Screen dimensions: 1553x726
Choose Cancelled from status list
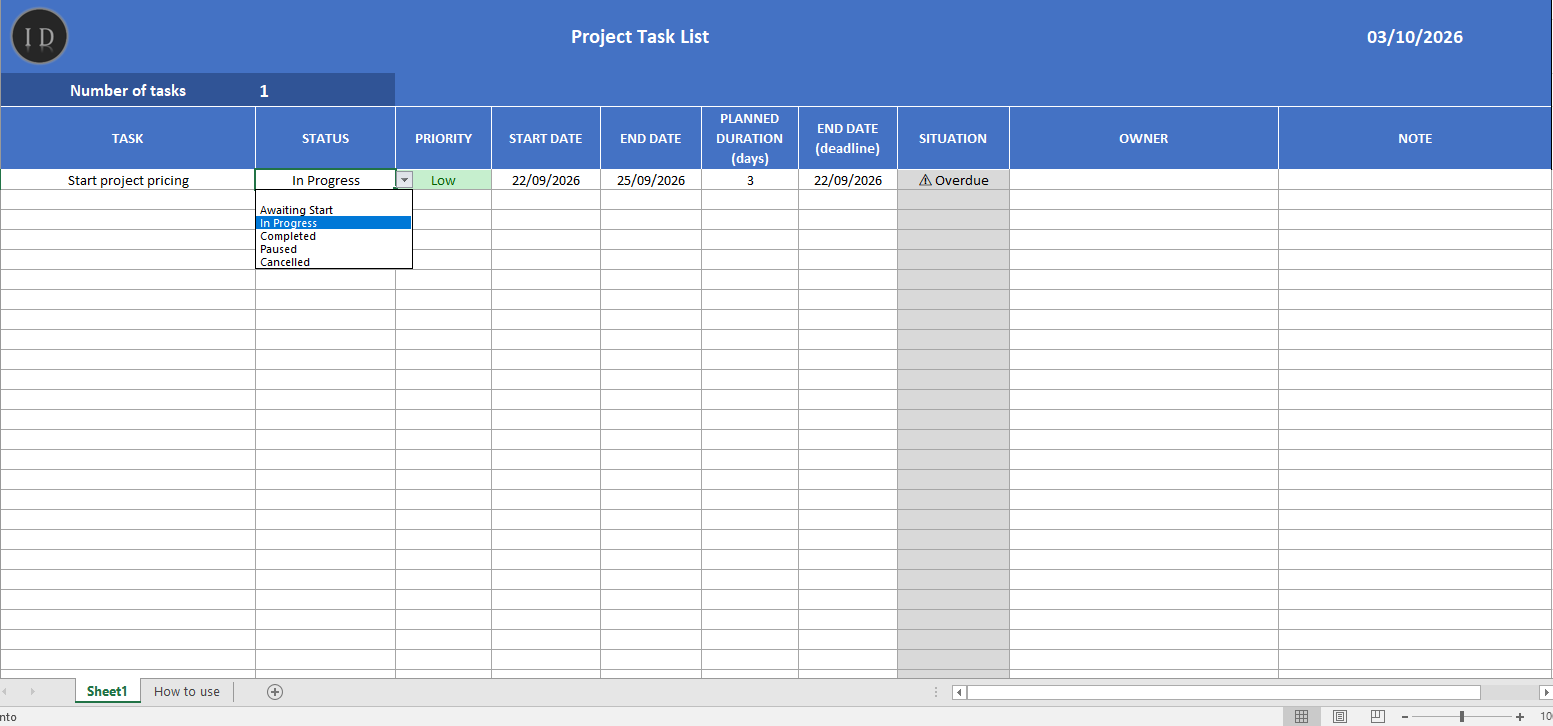click(x=334, y=262)
